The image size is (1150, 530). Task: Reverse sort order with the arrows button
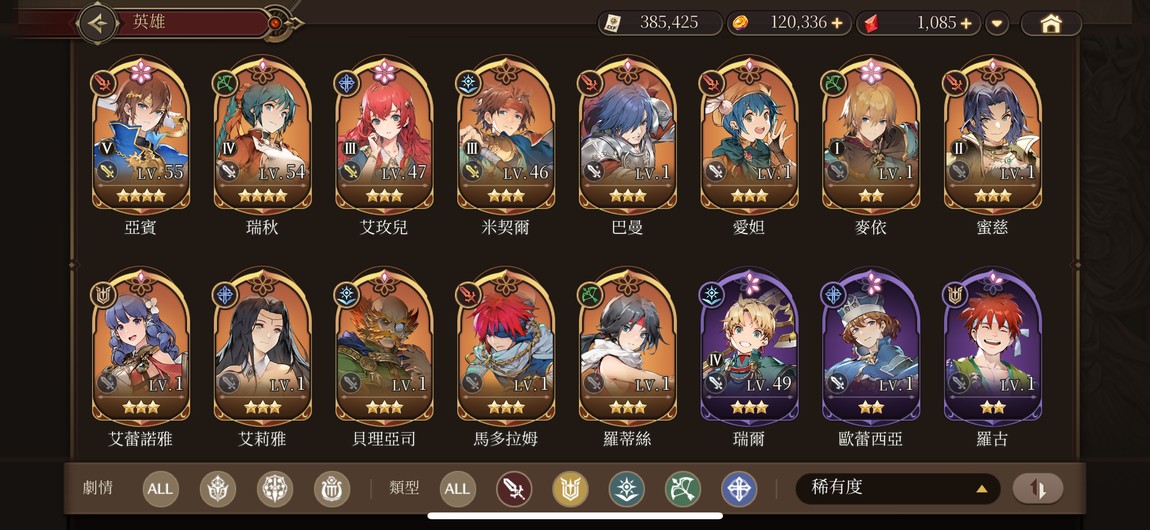click(1038, 488)
